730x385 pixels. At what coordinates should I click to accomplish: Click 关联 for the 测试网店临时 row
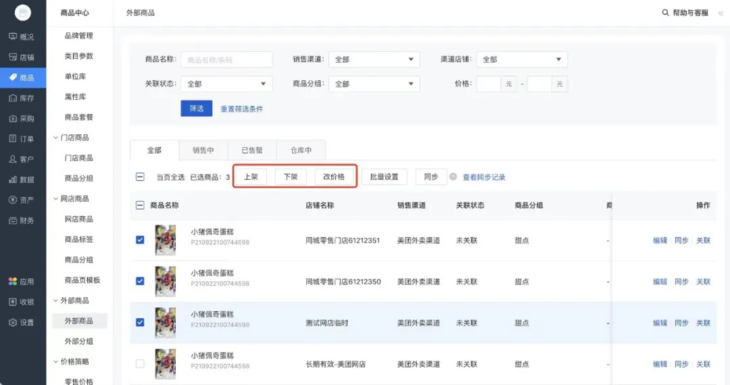[x=703, y=323]
